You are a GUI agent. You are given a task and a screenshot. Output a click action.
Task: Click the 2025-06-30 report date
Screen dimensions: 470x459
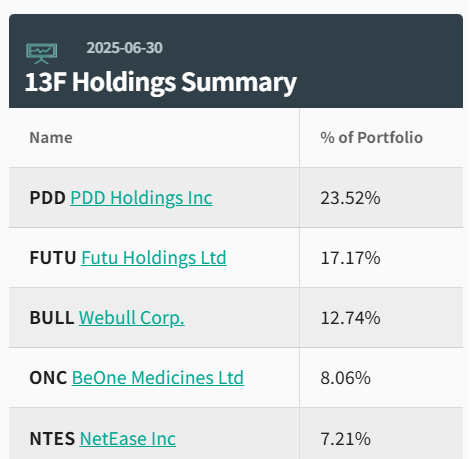click(x=125, y=48)
